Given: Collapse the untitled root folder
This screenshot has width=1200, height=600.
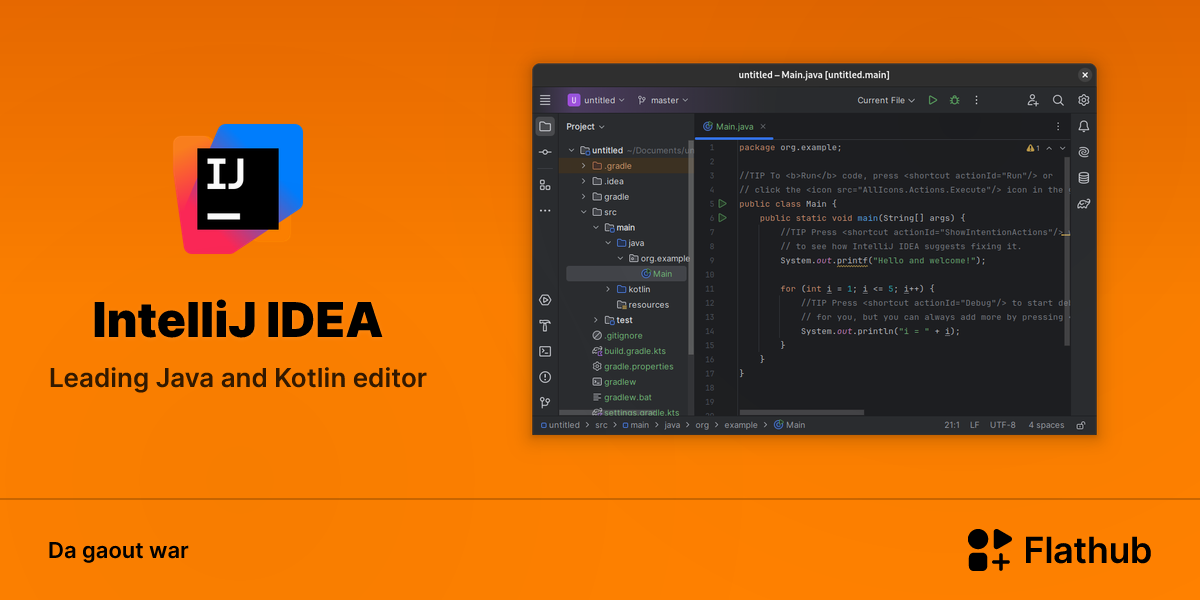Looking at the screenshot, I should click(573, 150).
